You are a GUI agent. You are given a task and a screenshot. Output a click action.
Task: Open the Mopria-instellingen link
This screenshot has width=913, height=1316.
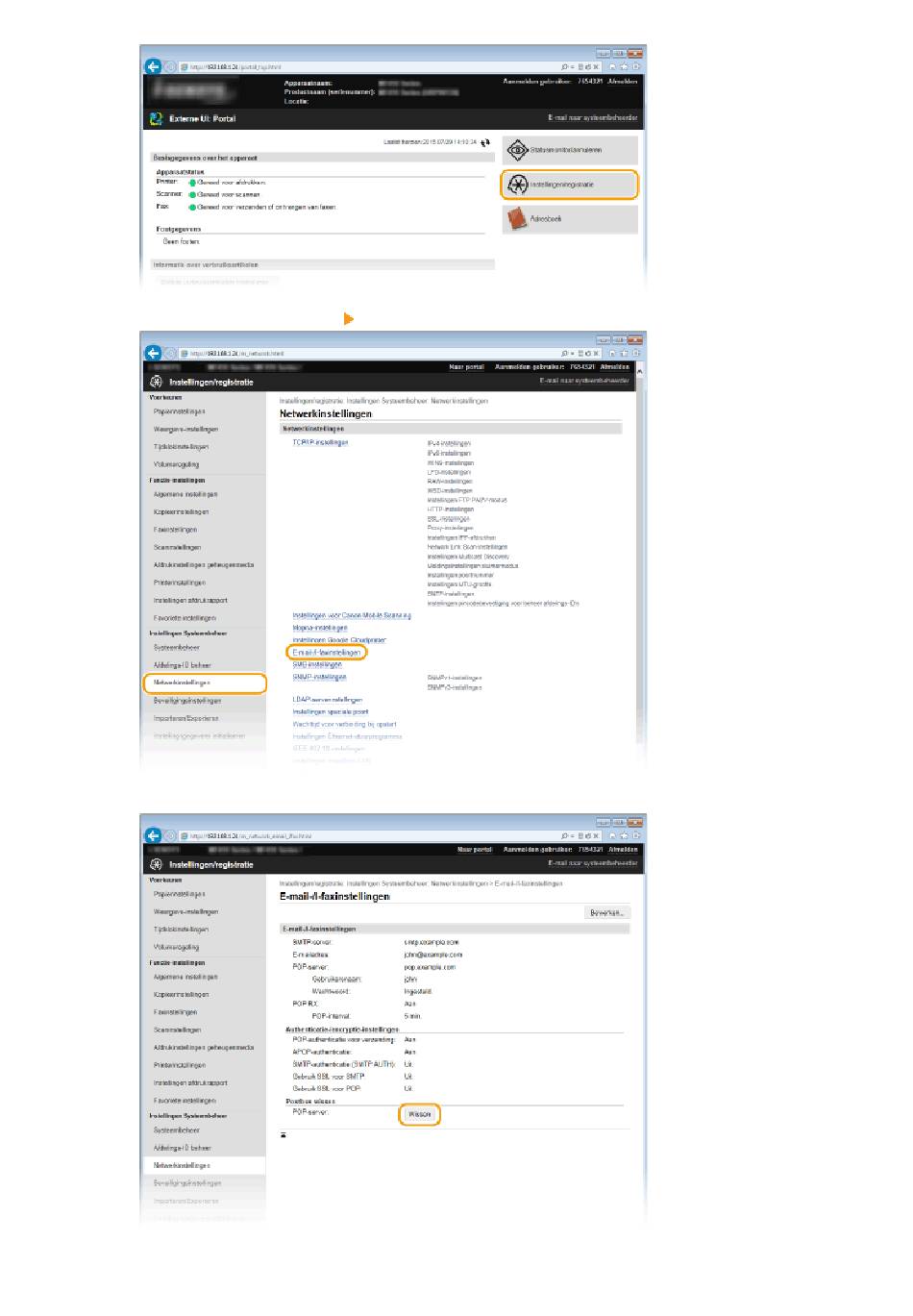[x=320, y=628]
